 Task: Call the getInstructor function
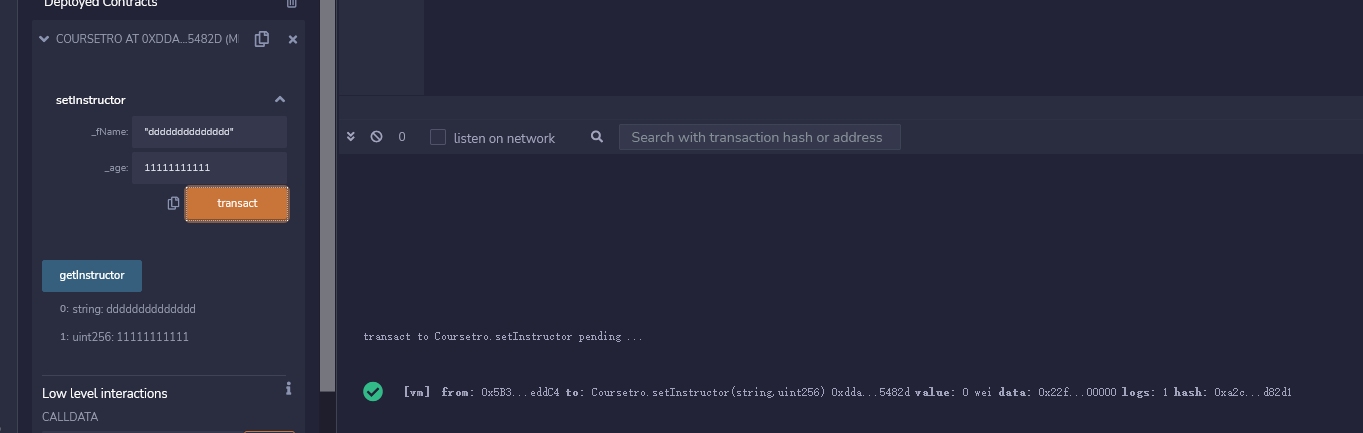tap(92, 275)
